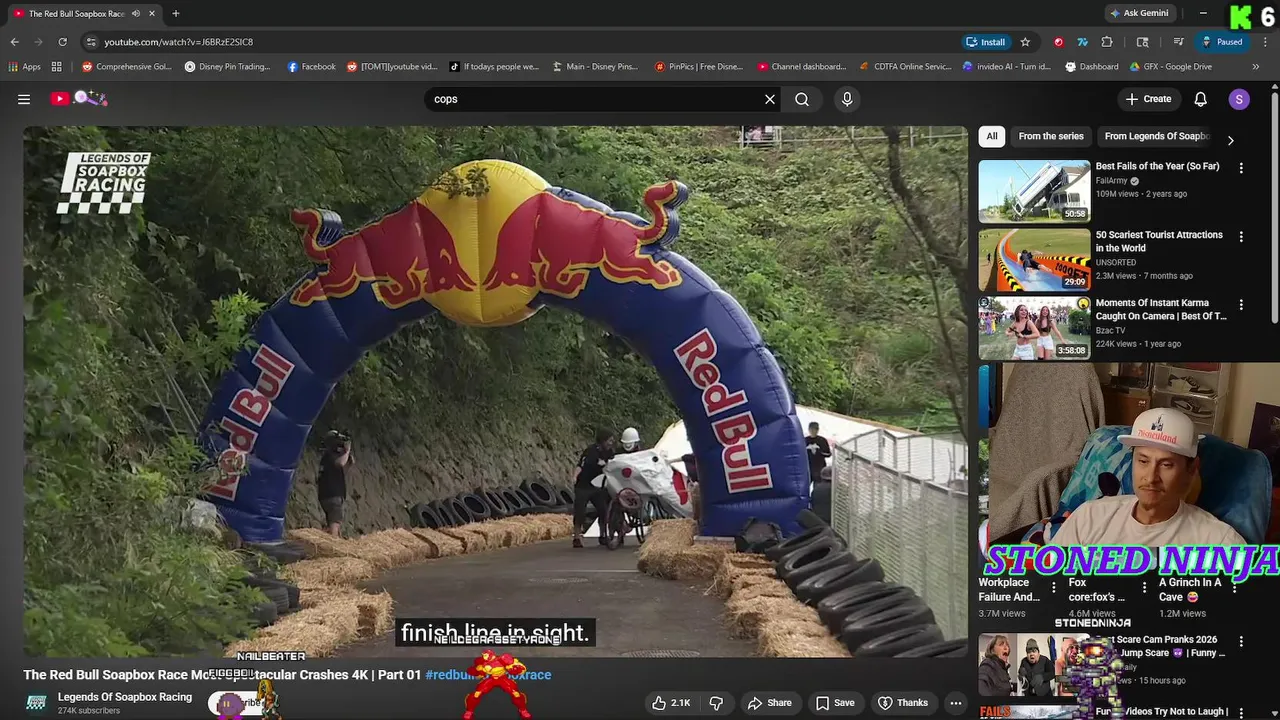Mute the tab via its audio icon
This screenshot has height=720, width=1280.
(136, 13)
